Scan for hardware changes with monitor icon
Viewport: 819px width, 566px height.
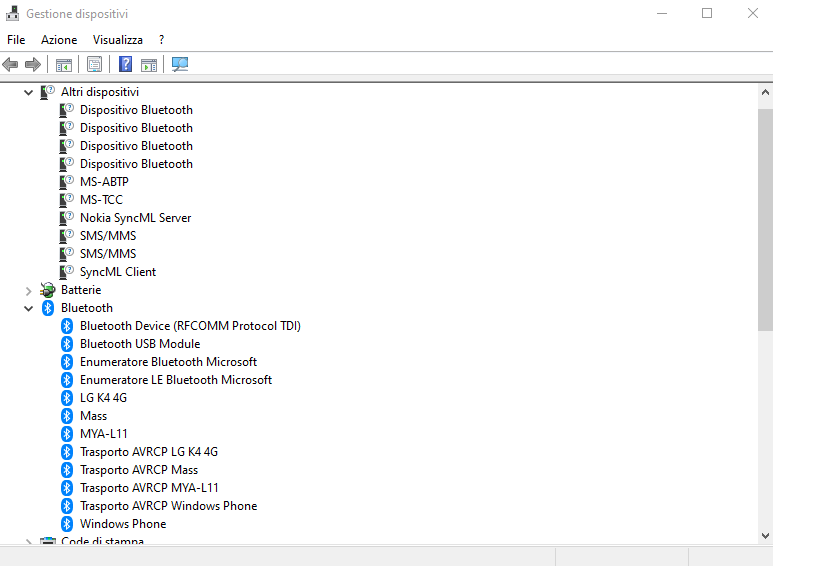[x=180, y=64]
